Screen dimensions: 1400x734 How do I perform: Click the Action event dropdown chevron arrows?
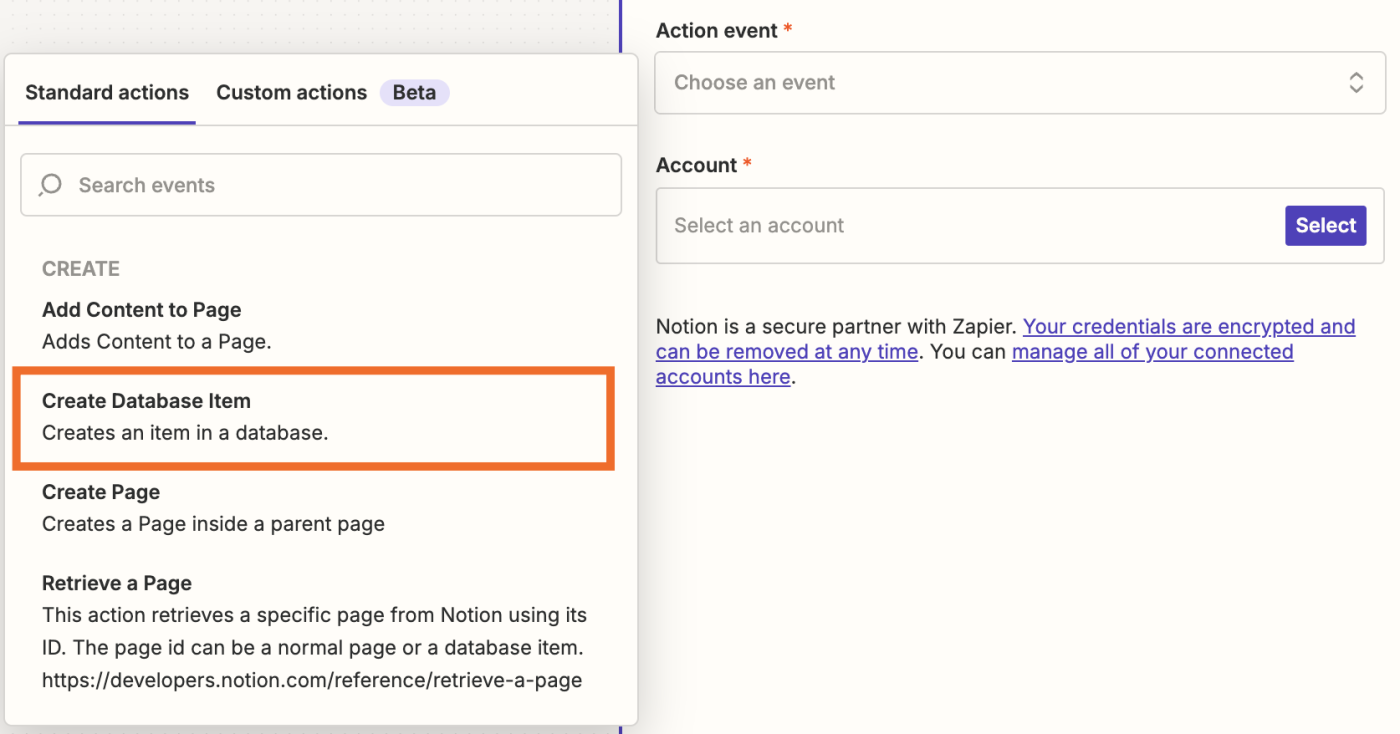coord(1356,83)
